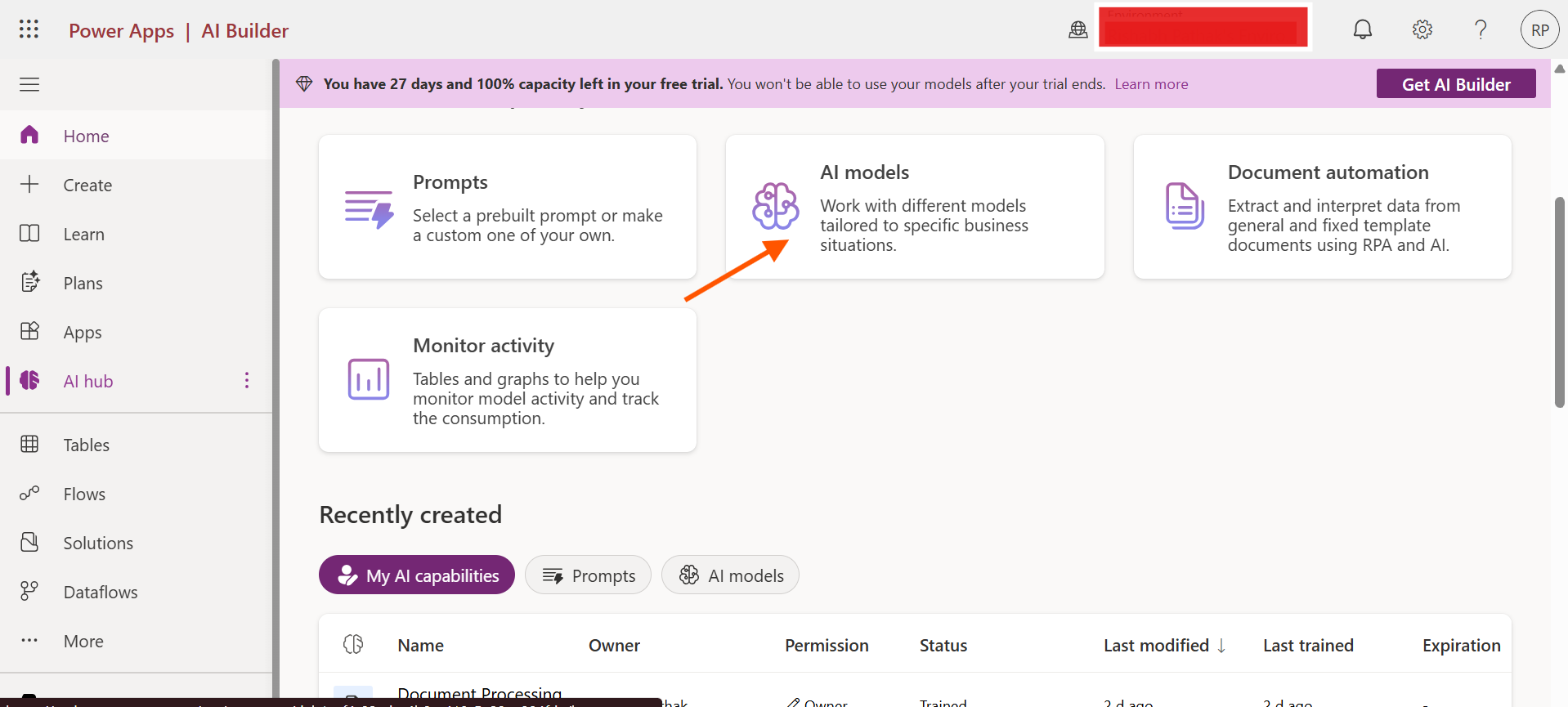
Task: Click the Monitor activity chart icon
Action: [369, 379]
